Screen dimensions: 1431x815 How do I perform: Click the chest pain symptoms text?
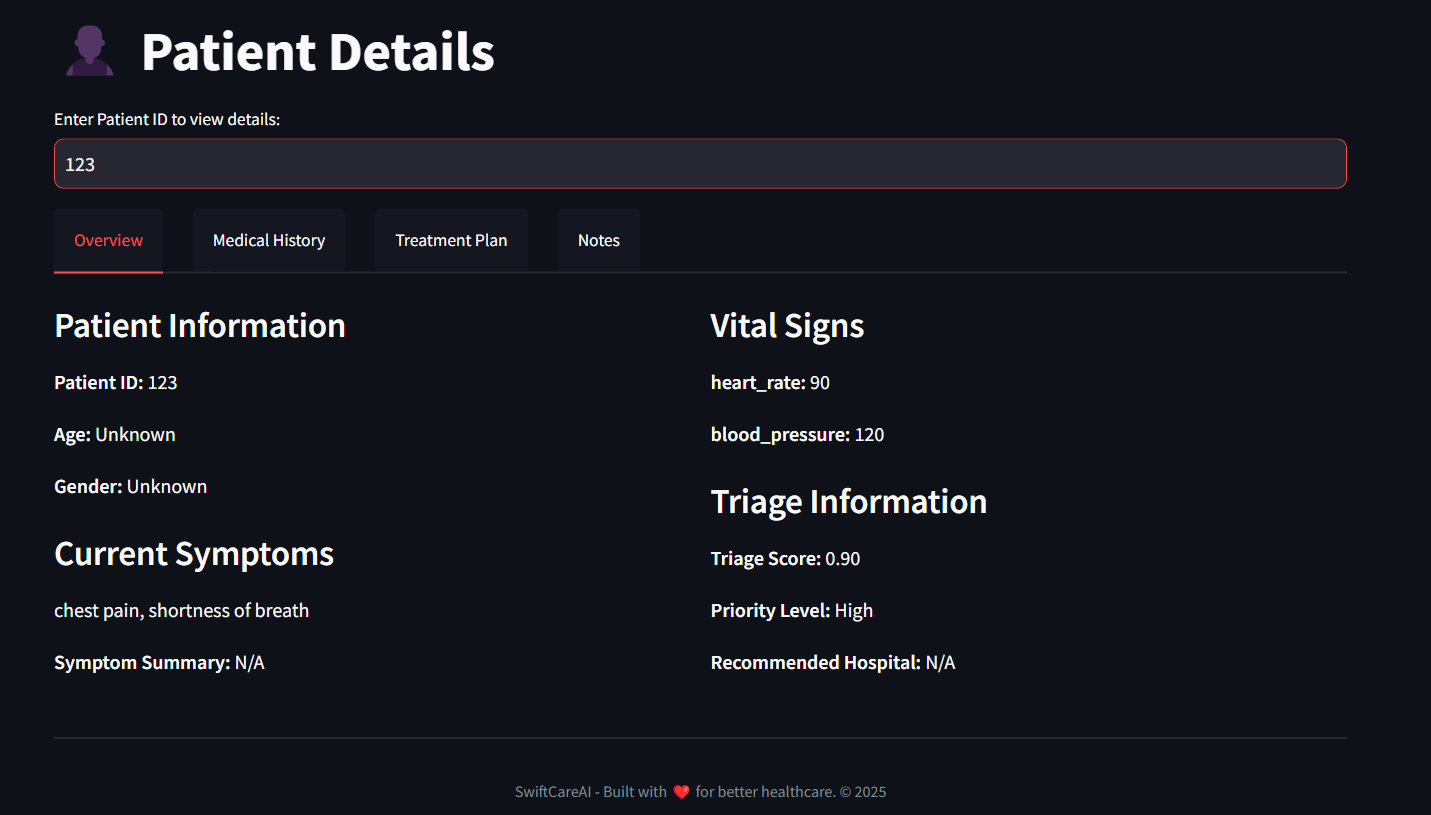(181, 611)
